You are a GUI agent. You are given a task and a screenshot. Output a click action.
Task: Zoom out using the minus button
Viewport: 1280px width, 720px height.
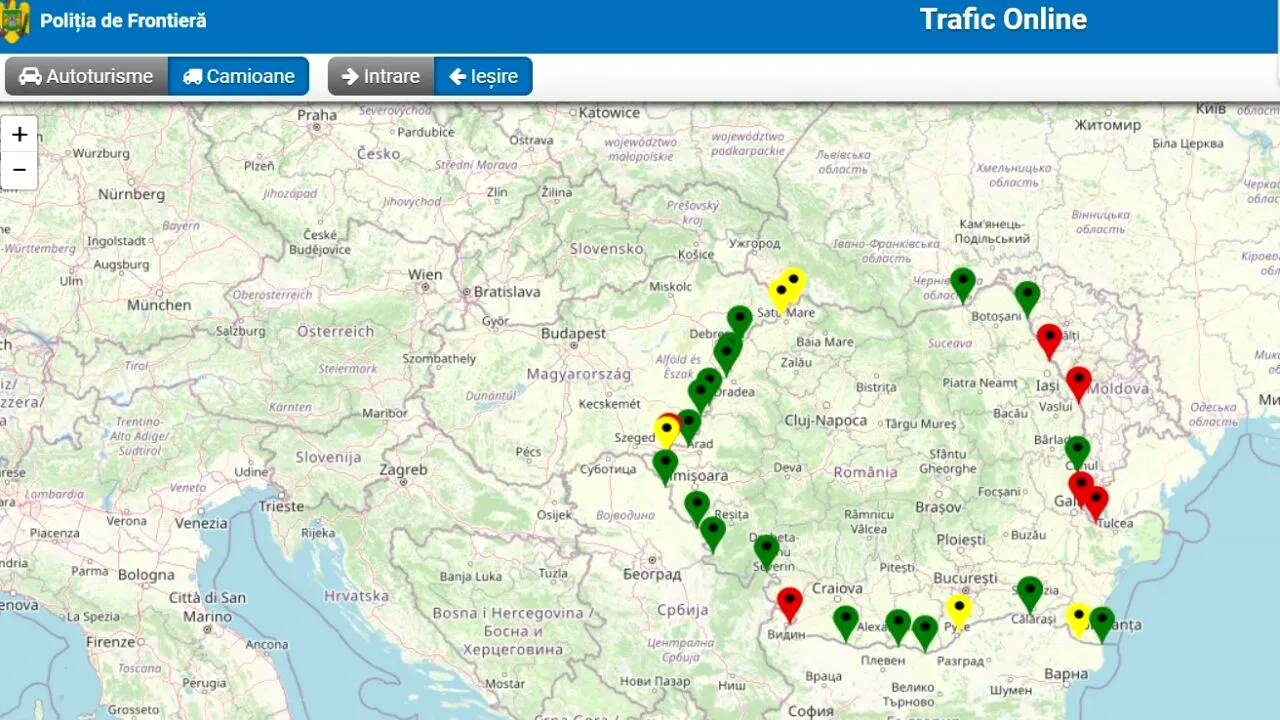(x=19, y=170)
